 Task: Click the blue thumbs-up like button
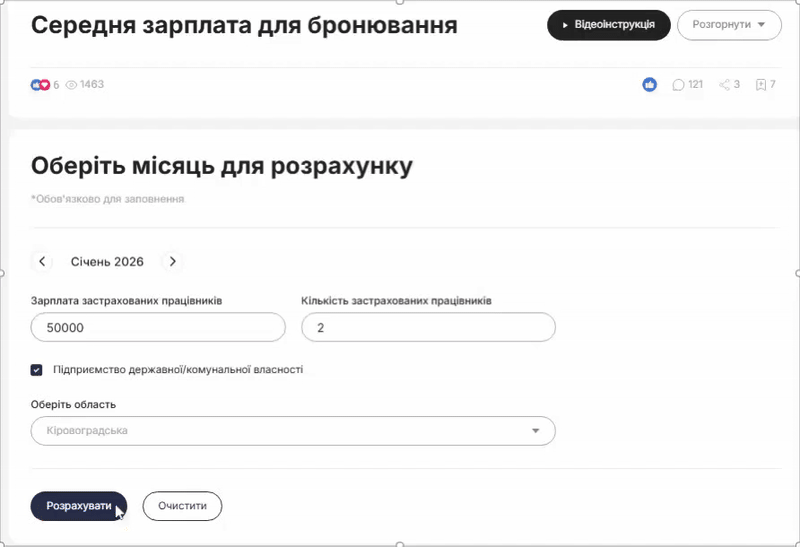coord(649,85)
